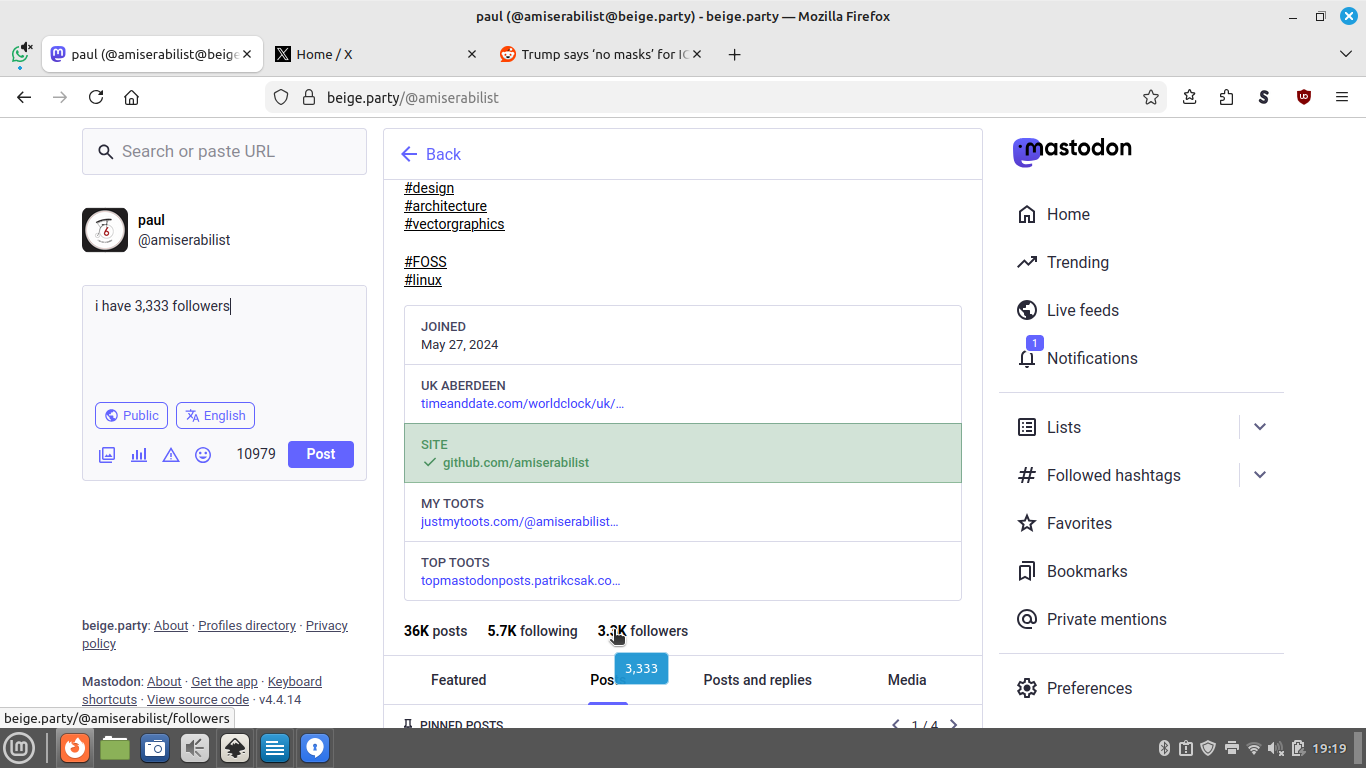Open the Public visibility dropdown
The height and width of the screenshot is (768, 1366).
(x=131, y=416)
